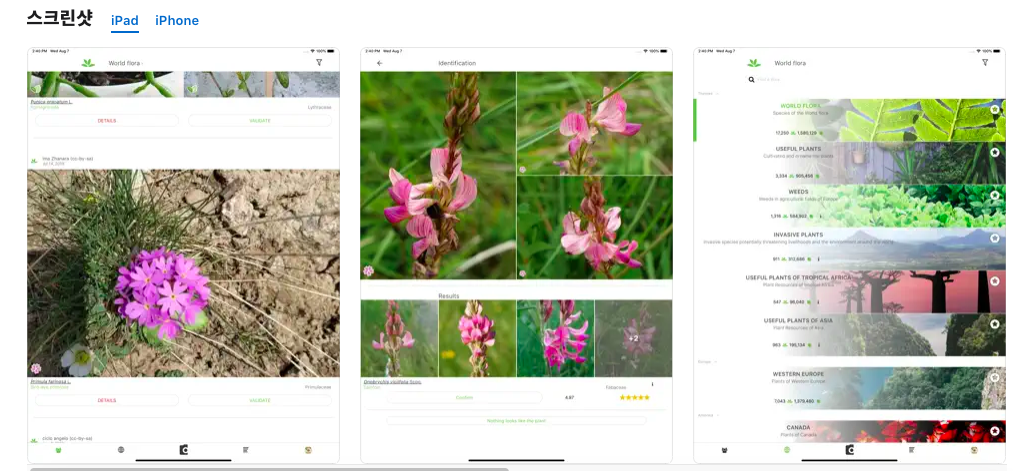Collapse the Europe section header

coord(708,361)
